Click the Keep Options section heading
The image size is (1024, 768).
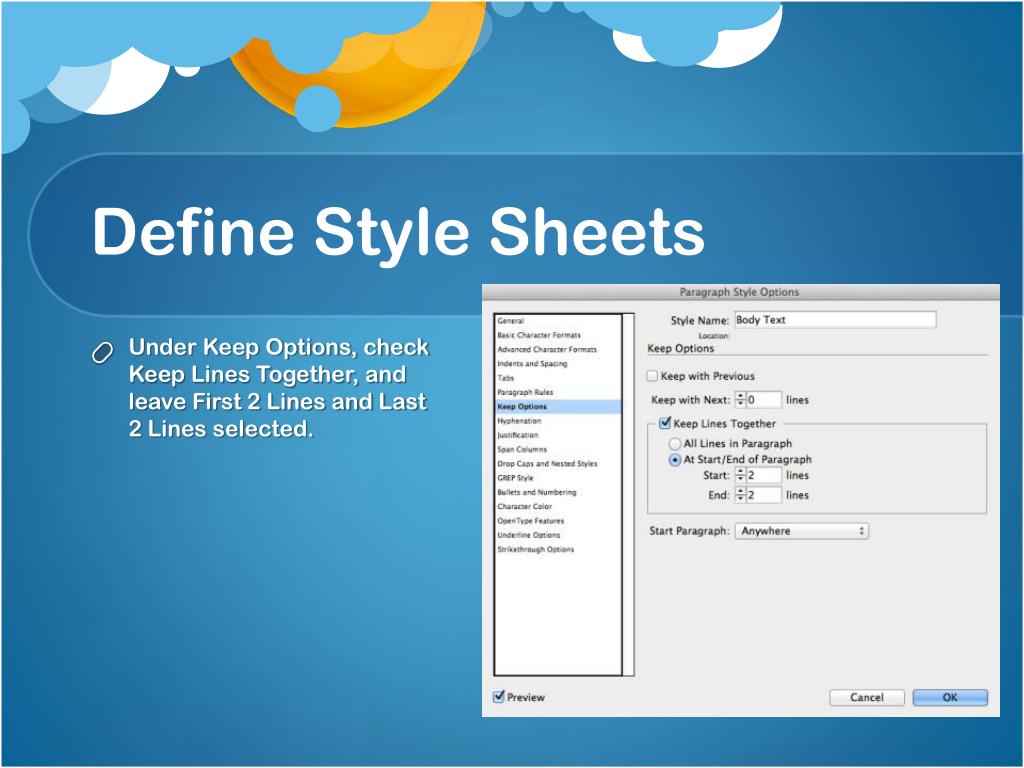680,349
